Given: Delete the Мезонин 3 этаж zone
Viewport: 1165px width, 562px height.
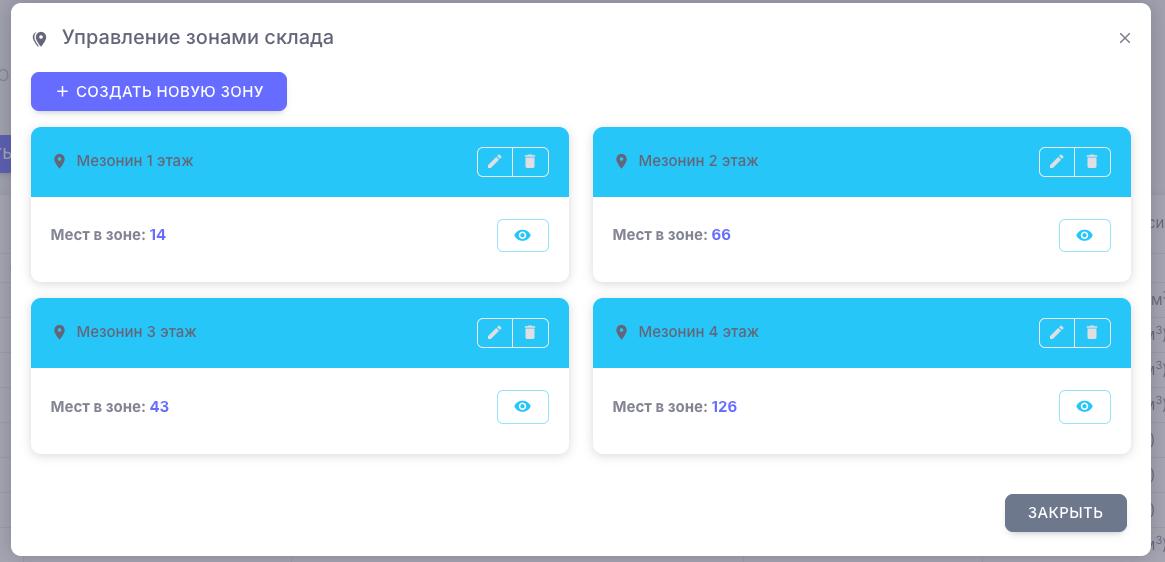Looking at the screenshot, I should coord(531,333).
